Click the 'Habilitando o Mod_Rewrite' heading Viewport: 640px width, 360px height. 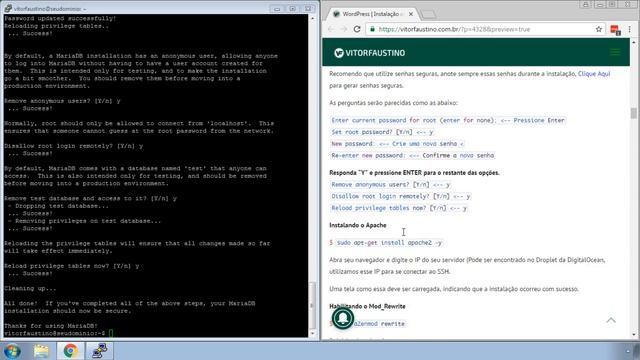(367, 306)
